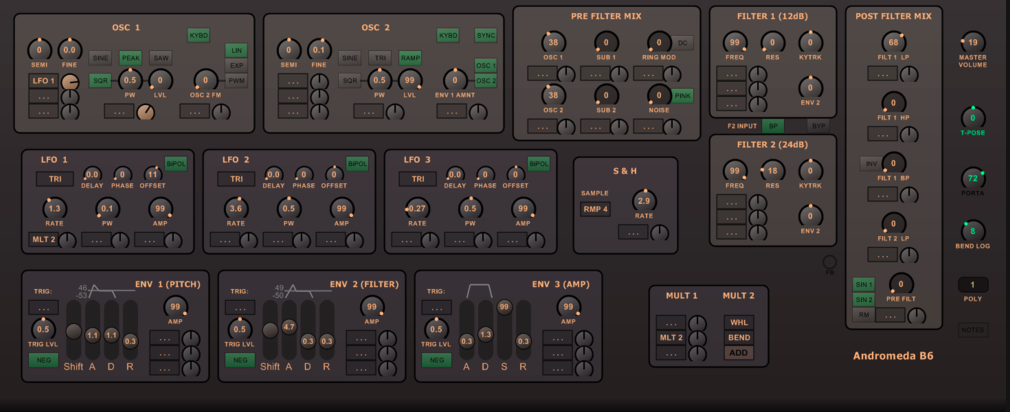Image resolution: width=1010 pixels, height=412 pixels.
Task: Open the S & H sample RMP 4 dropdown
Action: [x=595, y=209]
